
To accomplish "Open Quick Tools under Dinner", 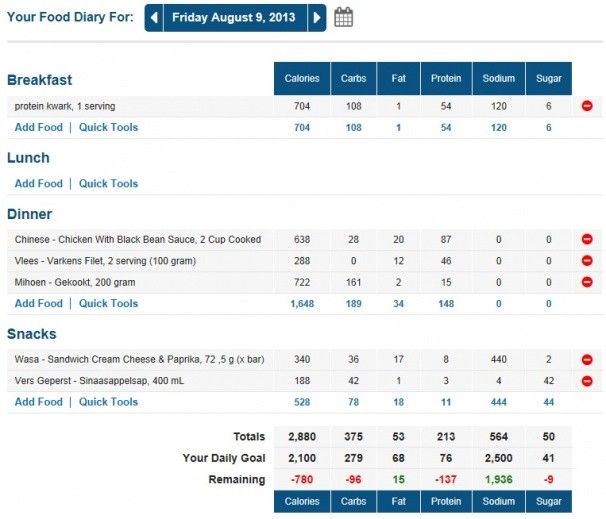I will pos(108,304).
